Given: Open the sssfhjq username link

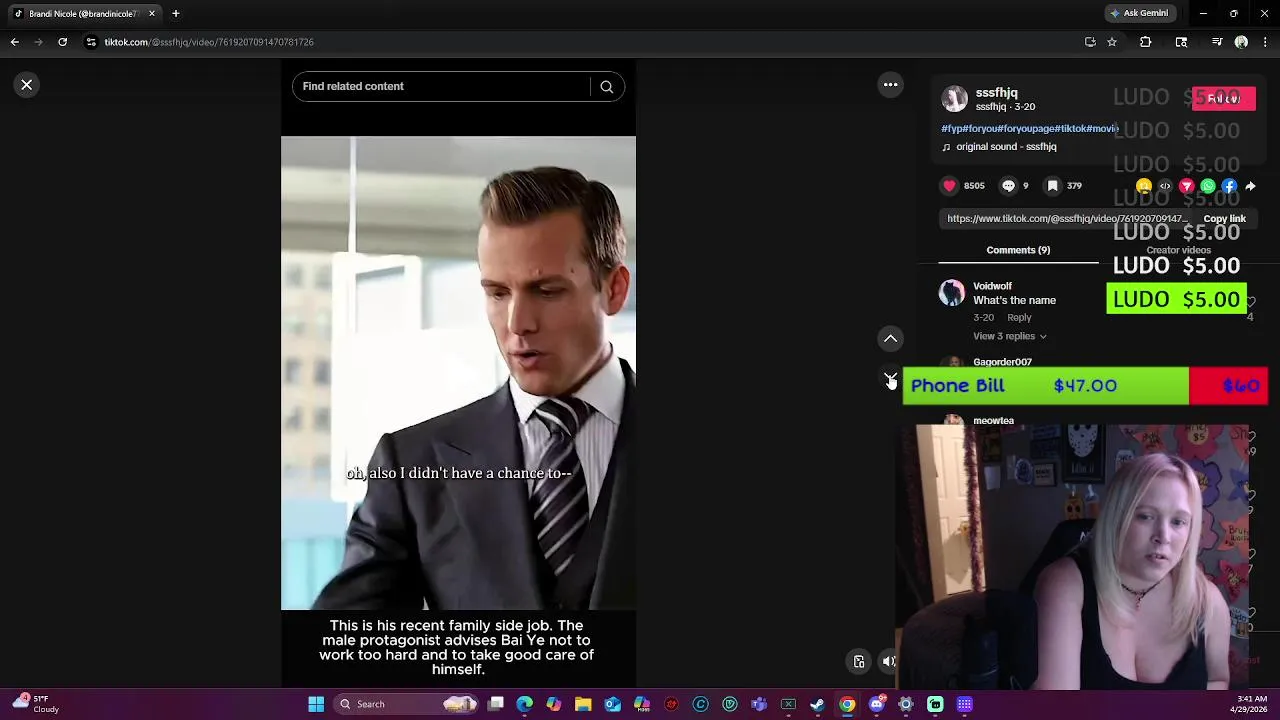Looking at the screenshot, I should click(996, 93).
